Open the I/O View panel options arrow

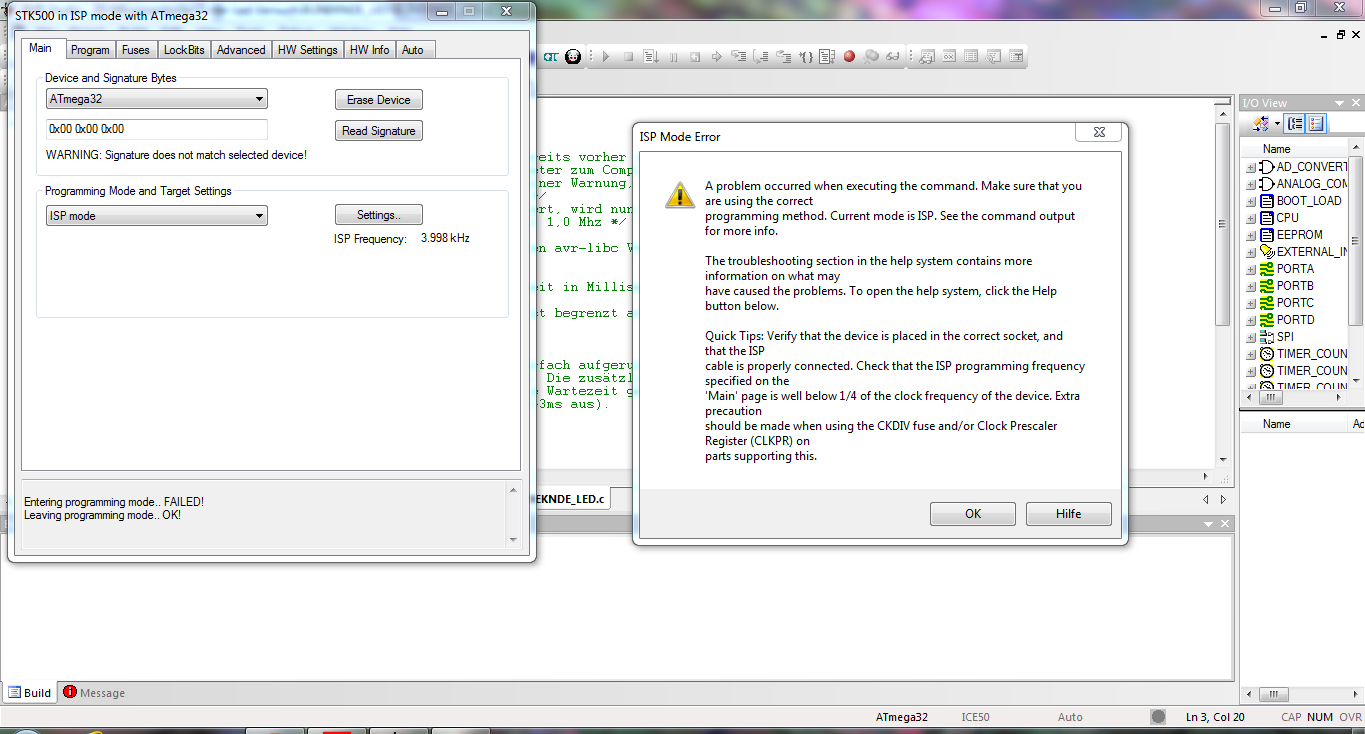[1340, 103]
